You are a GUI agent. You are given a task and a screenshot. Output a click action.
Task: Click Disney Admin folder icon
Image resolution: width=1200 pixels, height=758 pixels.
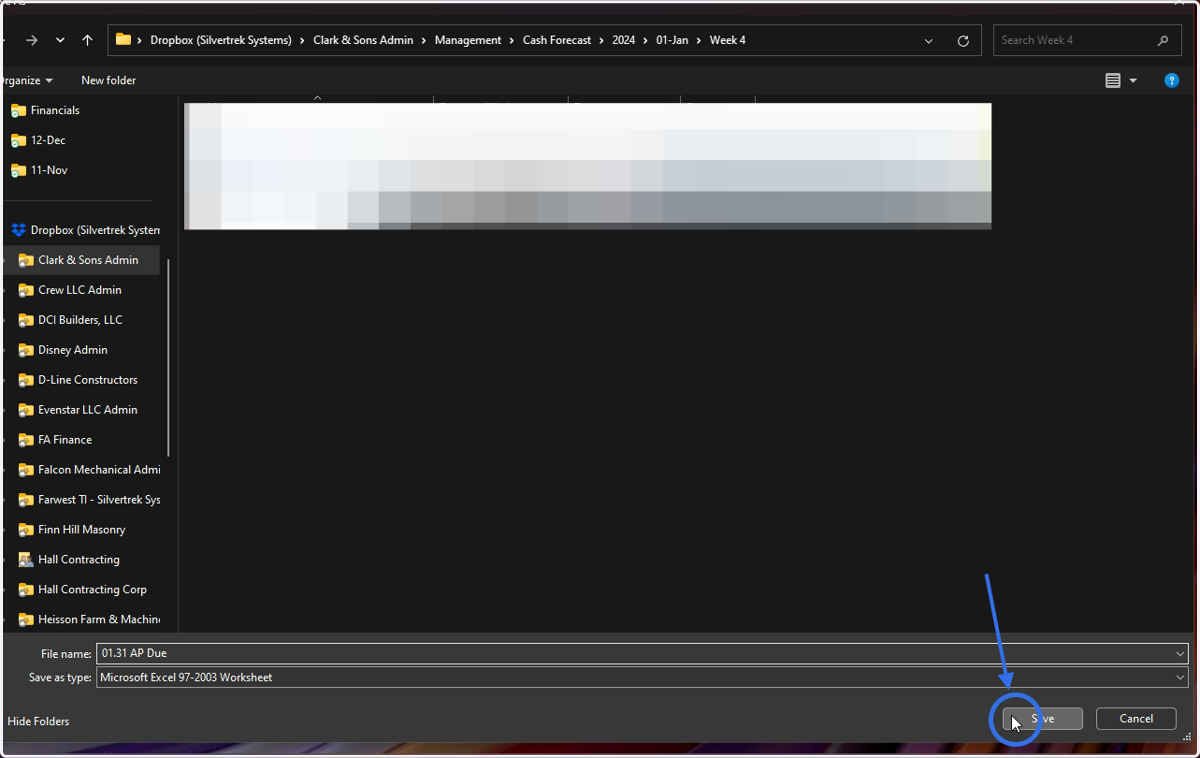pos(26,350)
